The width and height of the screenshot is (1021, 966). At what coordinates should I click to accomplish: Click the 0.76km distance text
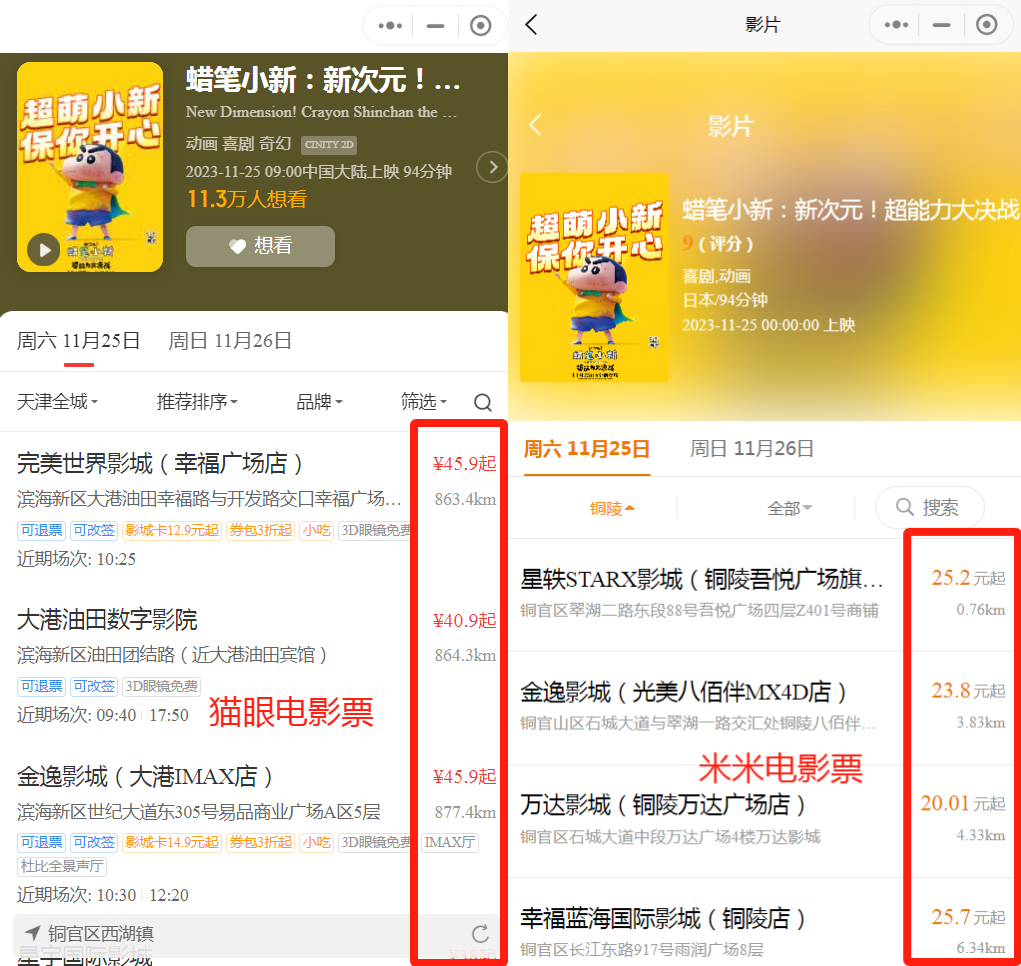coord(981,610)
